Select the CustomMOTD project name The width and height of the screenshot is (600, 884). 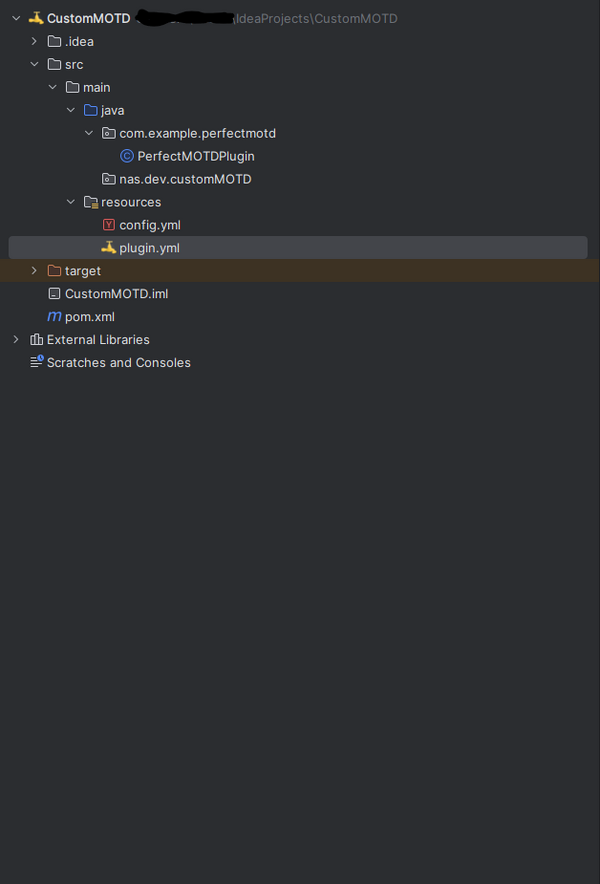point(89,19)
